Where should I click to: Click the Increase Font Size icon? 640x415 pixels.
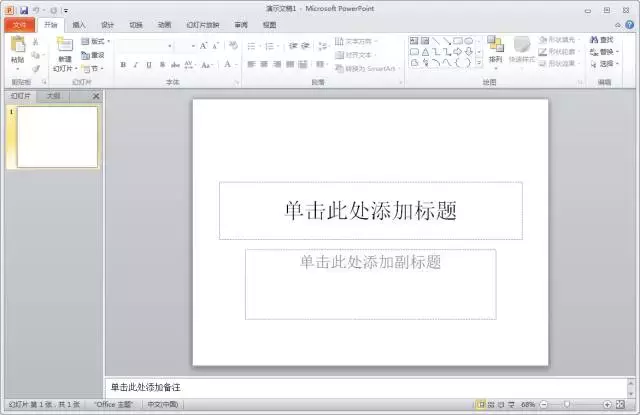203,46
